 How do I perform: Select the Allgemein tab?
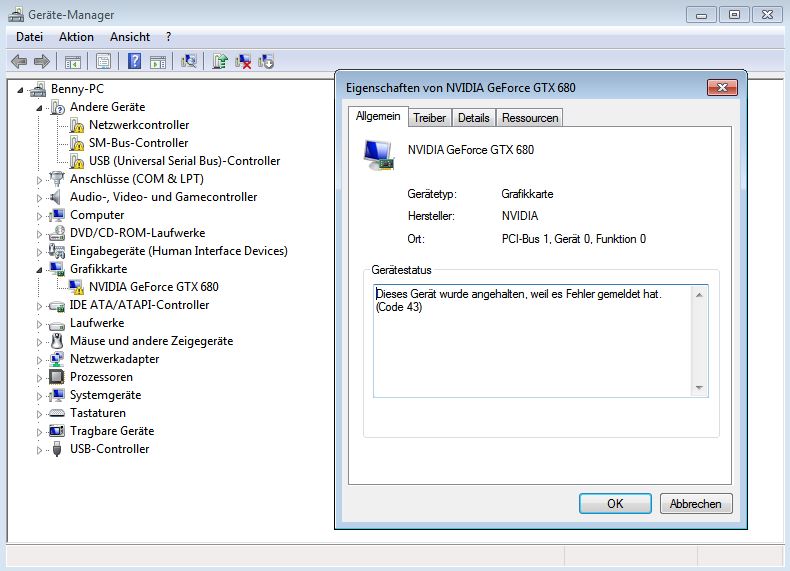click(378, 116)
